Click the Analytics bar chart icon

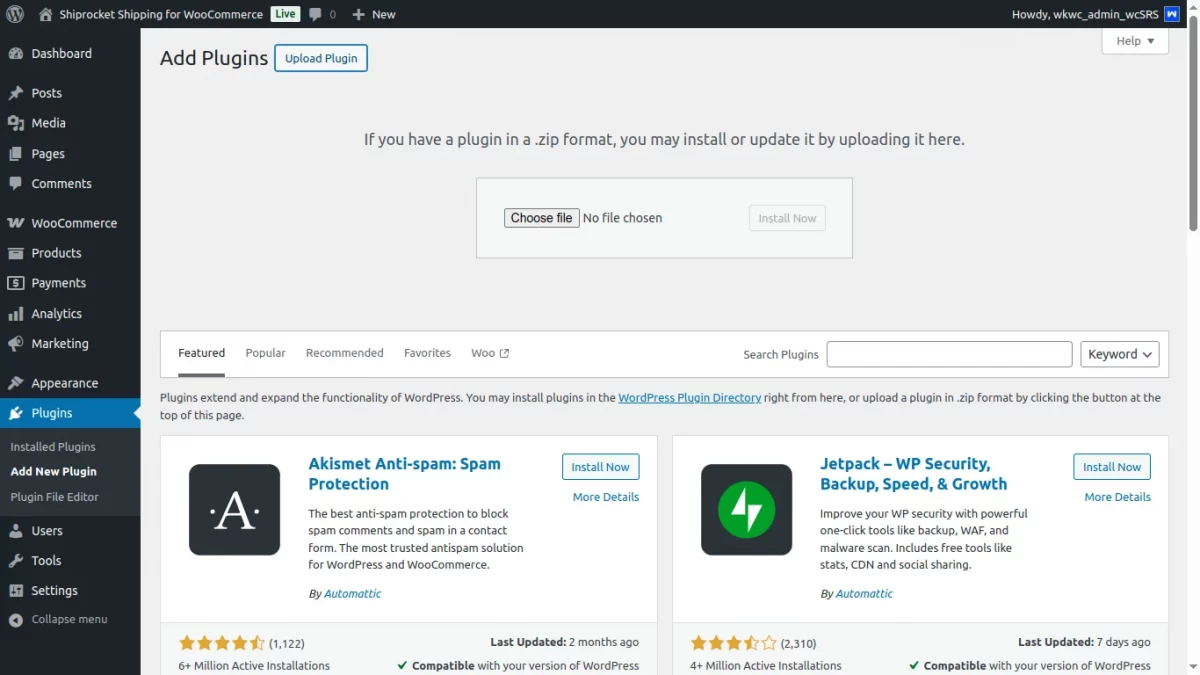(x=16, y=314)
